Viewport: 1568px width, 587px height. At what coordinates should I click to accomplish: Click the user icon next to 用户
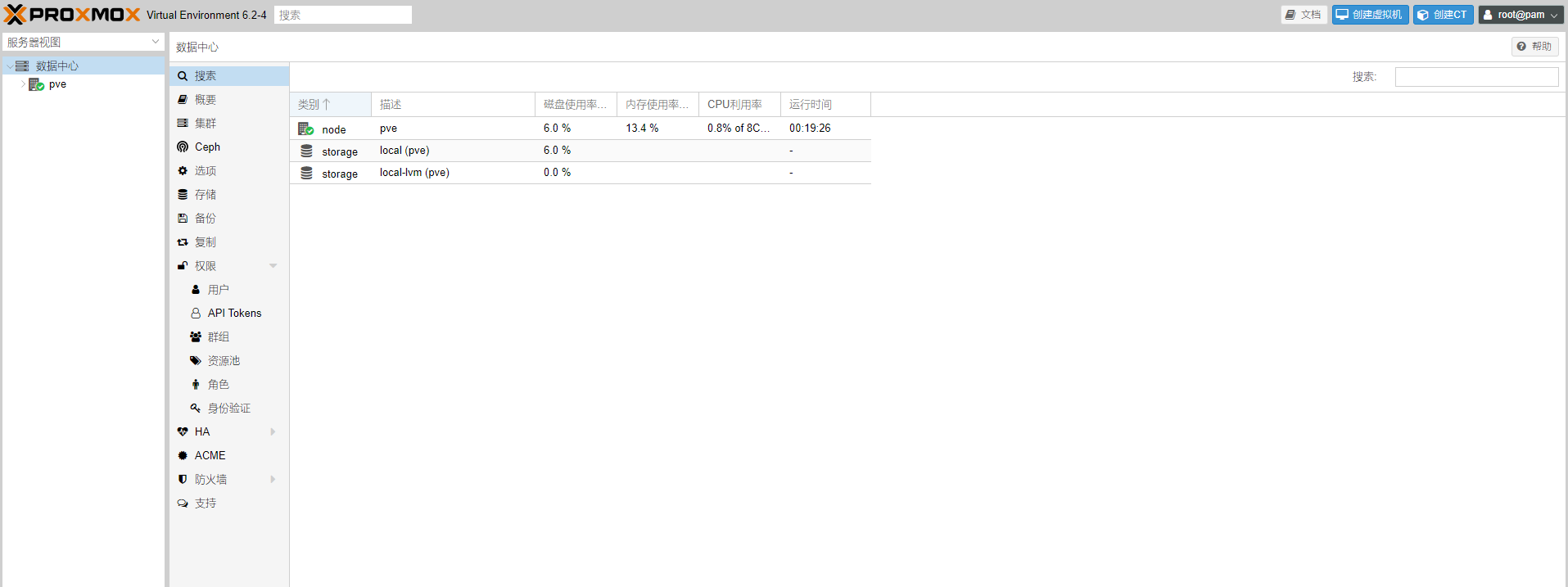196,290
